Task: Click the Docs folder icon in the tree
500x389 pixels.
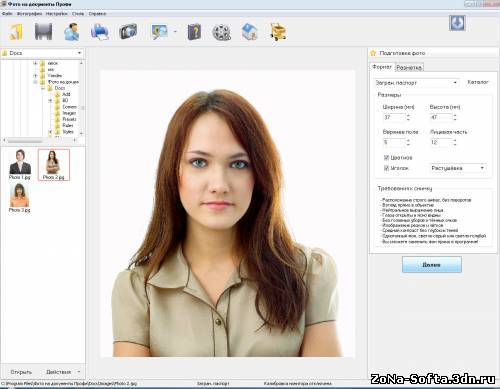Action: click(50, 88)
